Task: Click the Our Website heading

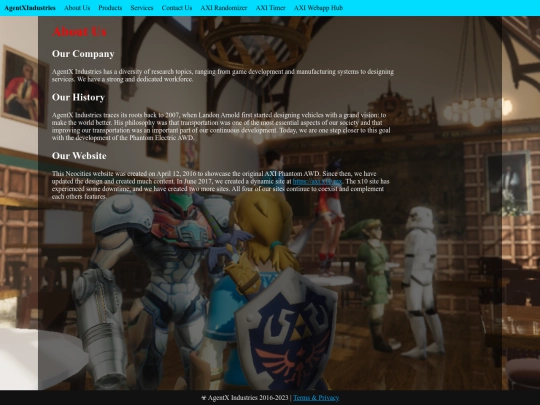Action: pyautogui.click(x=79, y=156)
